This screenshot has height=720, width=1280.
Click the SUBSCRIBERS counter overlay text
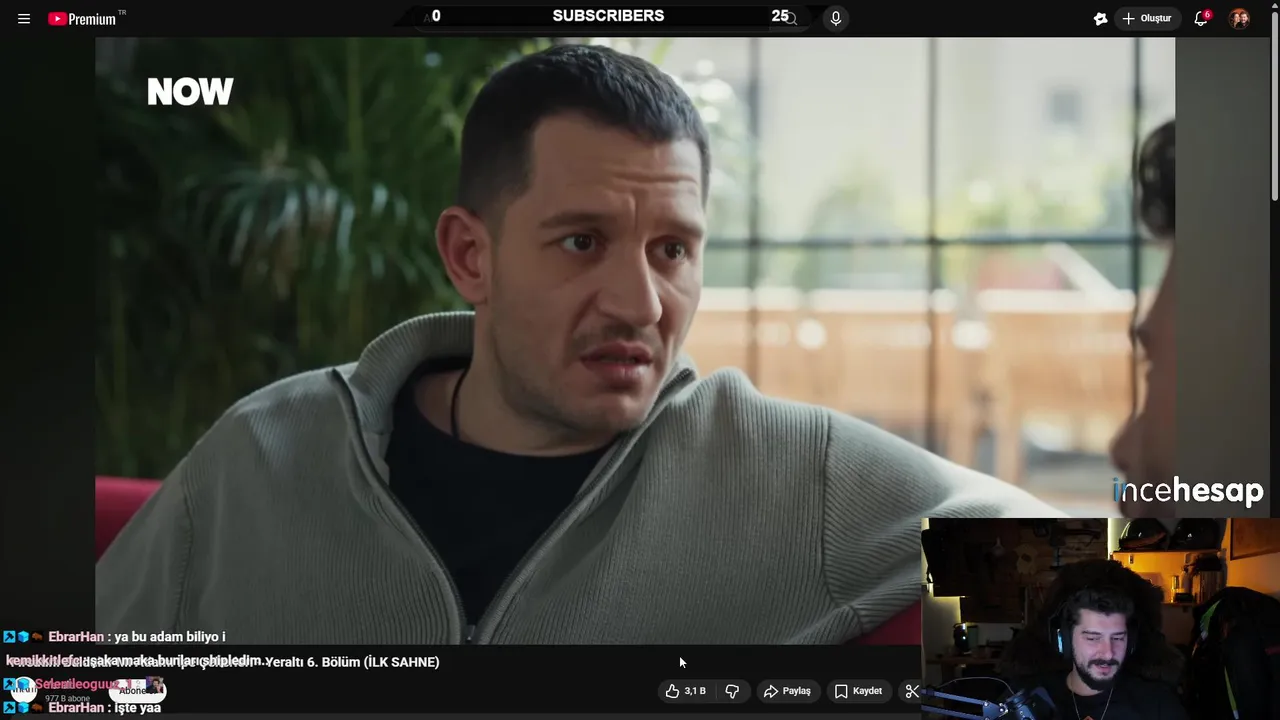[608, 16]
